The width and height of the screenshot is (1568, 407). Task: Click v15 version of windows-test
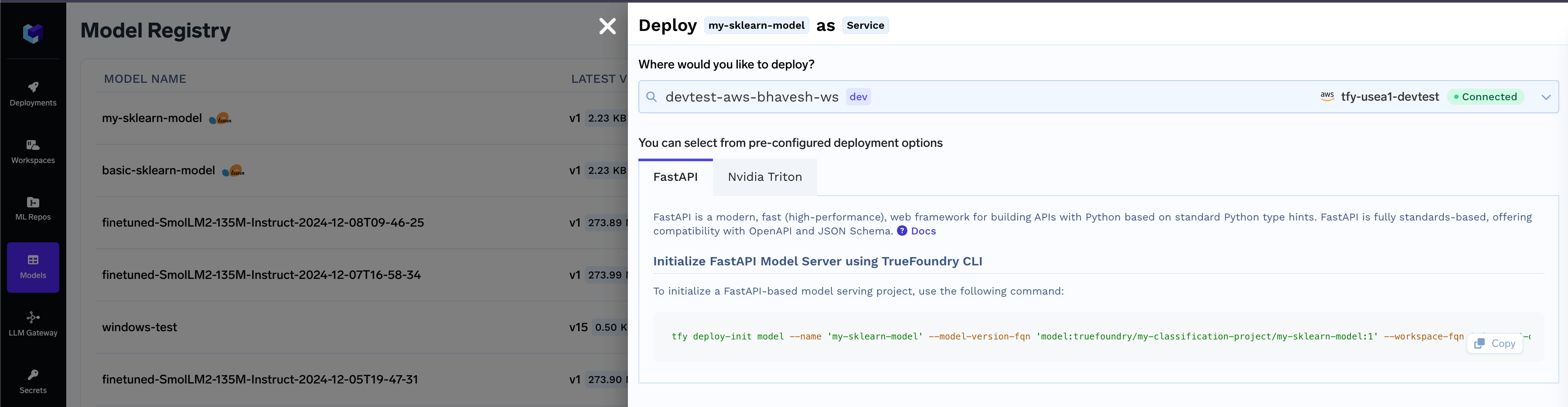tap(578, 327)
